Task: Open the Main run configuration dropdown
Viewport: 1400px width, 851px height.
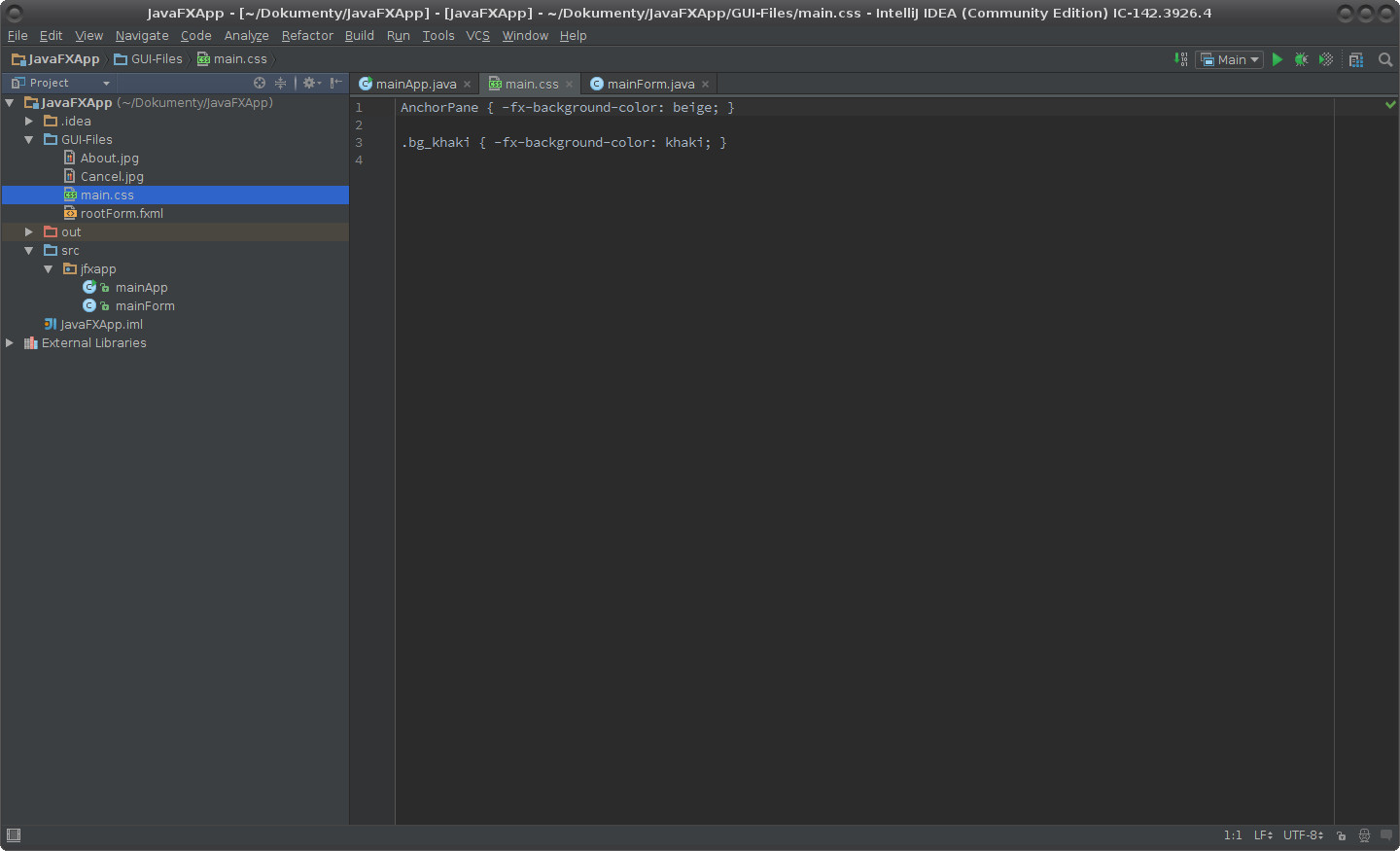Action: point(1230,59)
